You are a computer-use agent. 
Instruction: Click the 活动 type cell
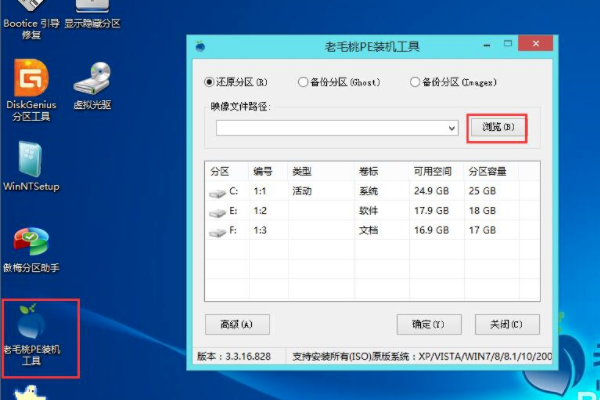302,191
